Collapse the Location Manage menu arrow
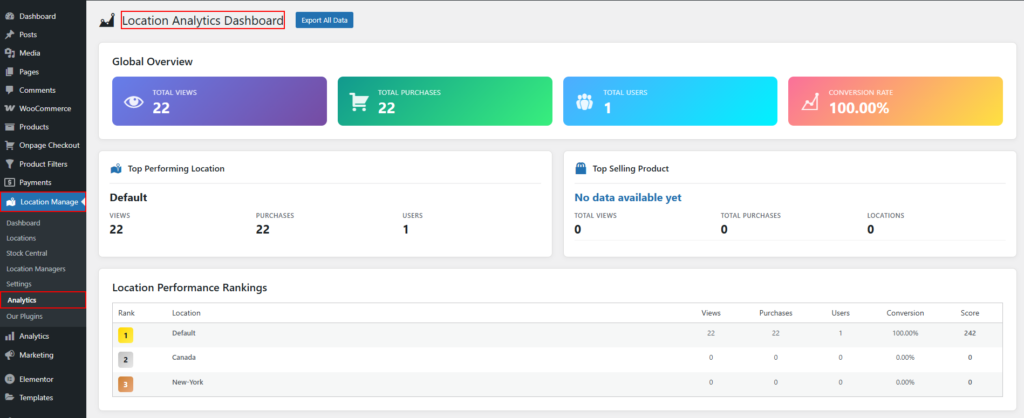 83,202
